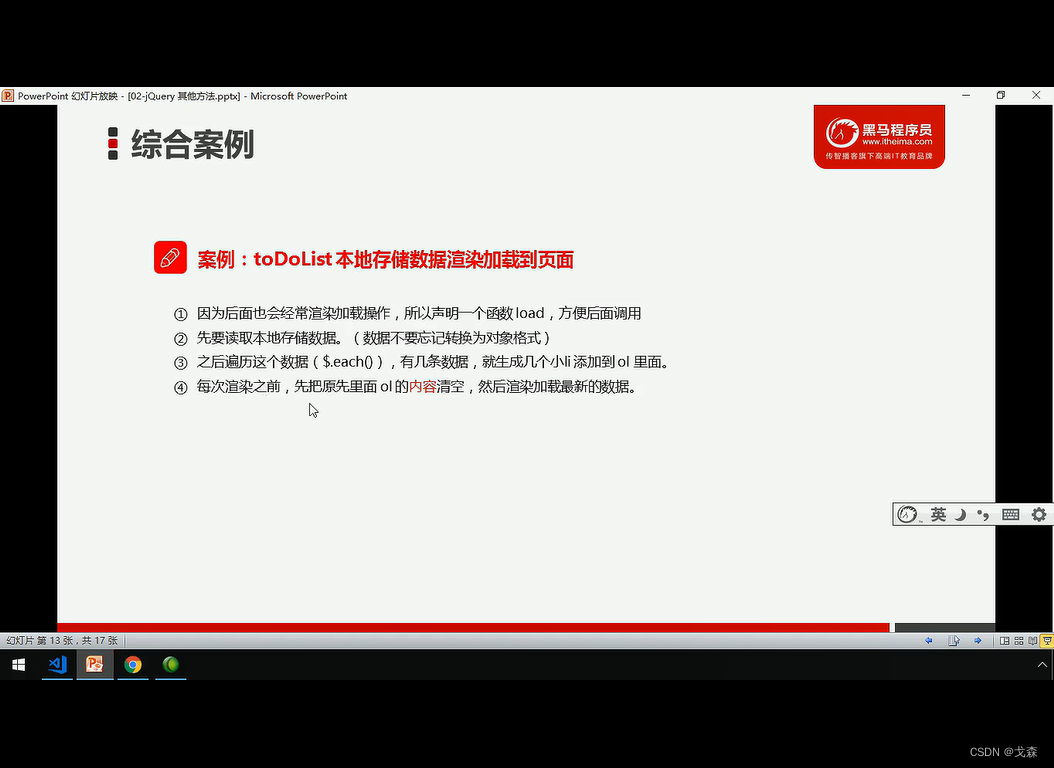Switch to Google Chrome in taskbar
This screenshot has height=768, width=1054.
click(x=133, y=665)
